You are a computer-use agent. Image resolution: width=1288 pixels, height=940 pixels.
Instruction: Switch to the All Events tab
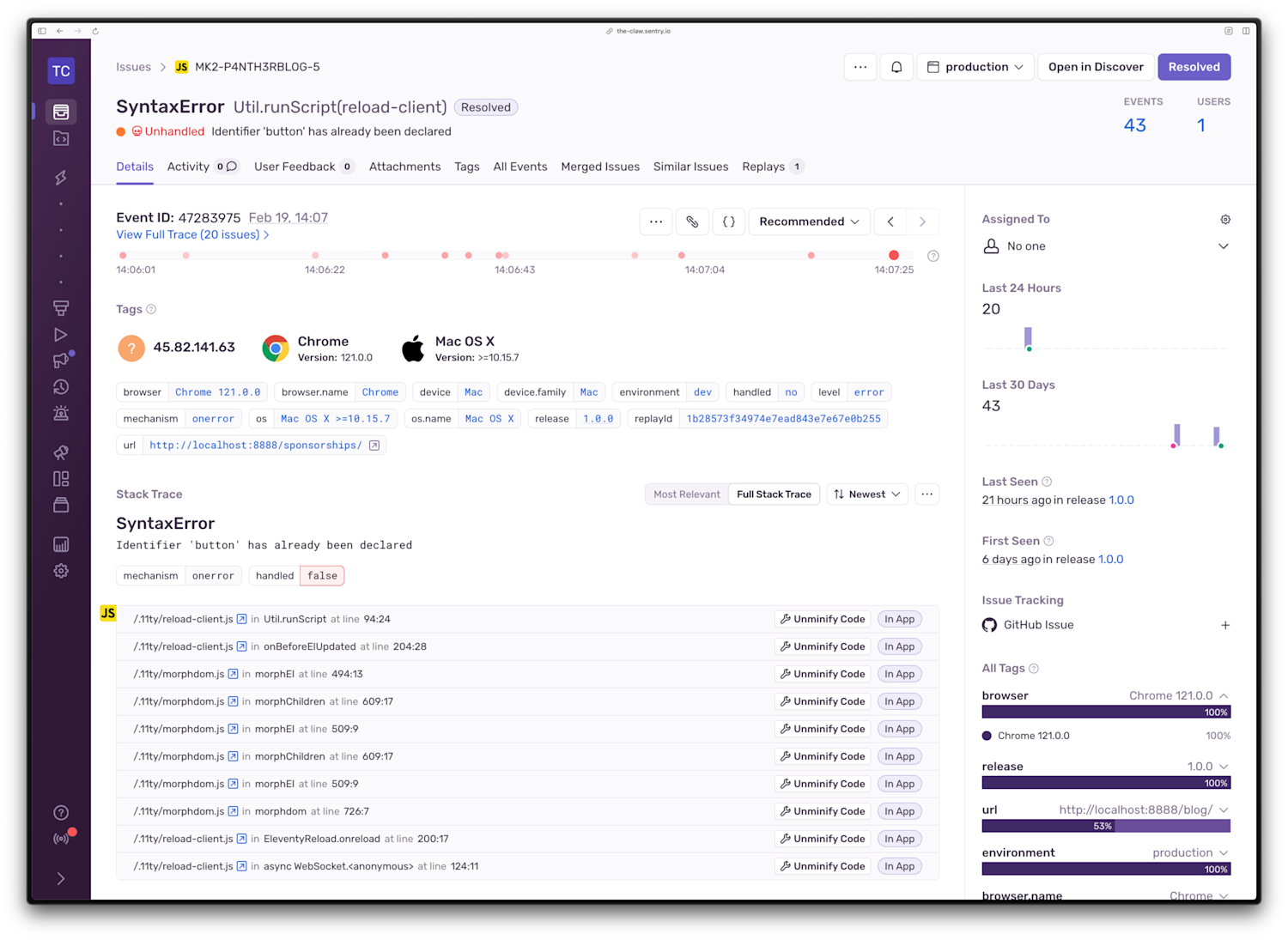(519, 167)
